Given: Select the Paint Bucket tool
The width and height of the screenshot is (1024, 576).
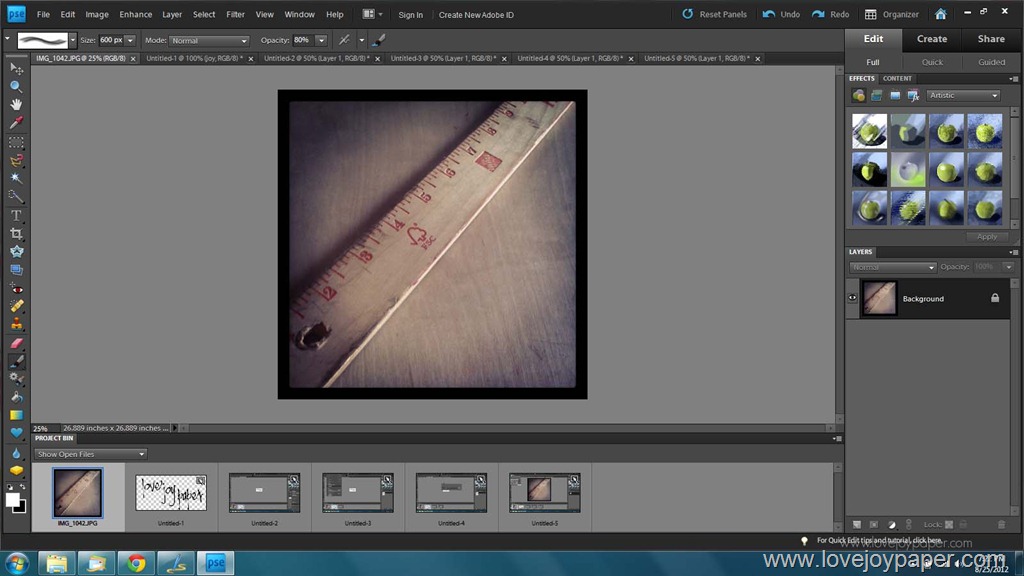Looking at the screenshot, I should pos(16,397).
